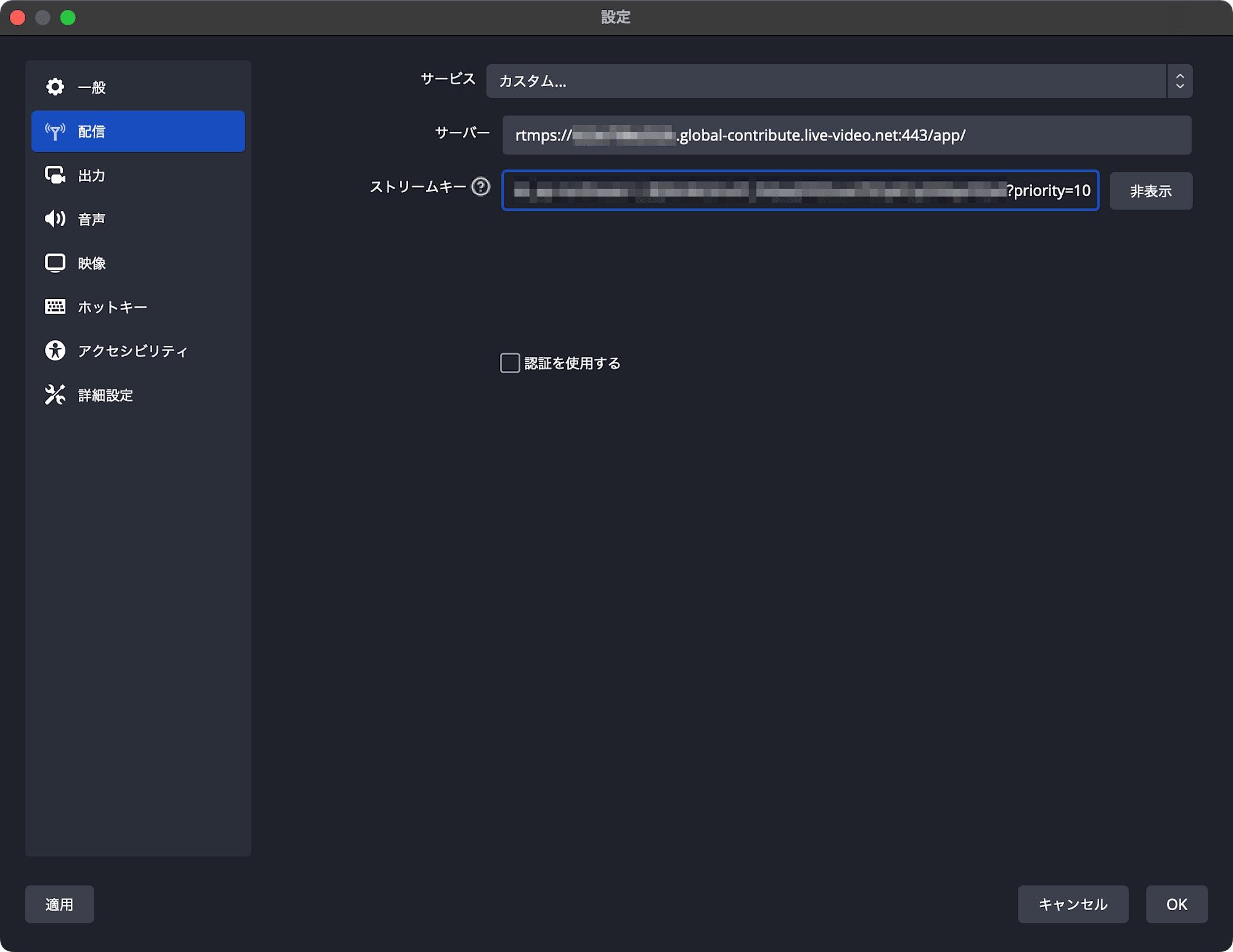The width and height of the screenshot is (1233, 952).
Task: Open the アクセシビリティ section label
Action: pos(133,351)
